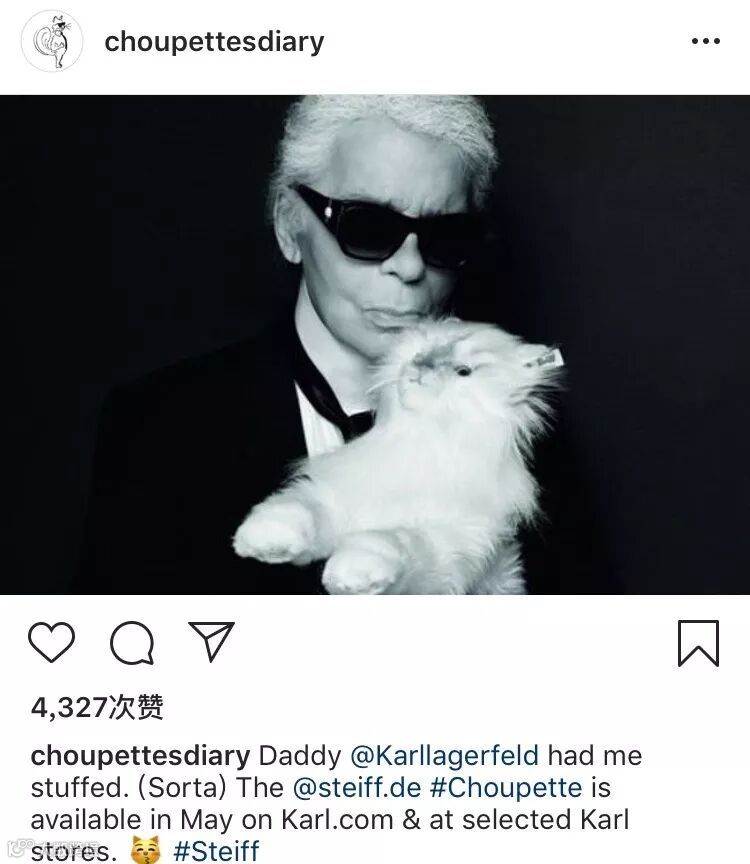Open the #Choupette hashtag
750x864 pixels.
point(505,788)
